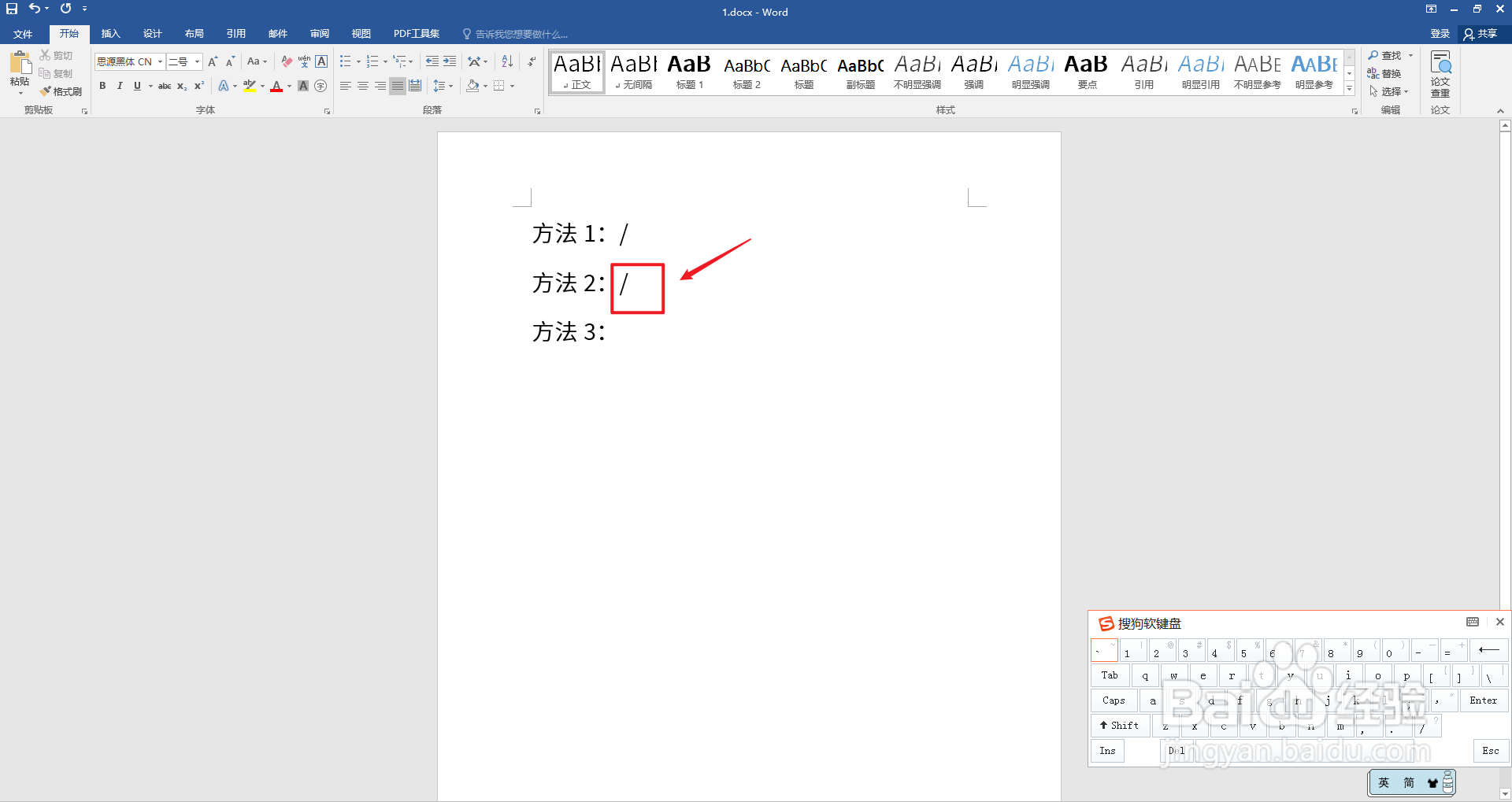The image size is (1512, 802).
Task: Close the Sogou soft keyboard panel
Action: [1500, 622]
